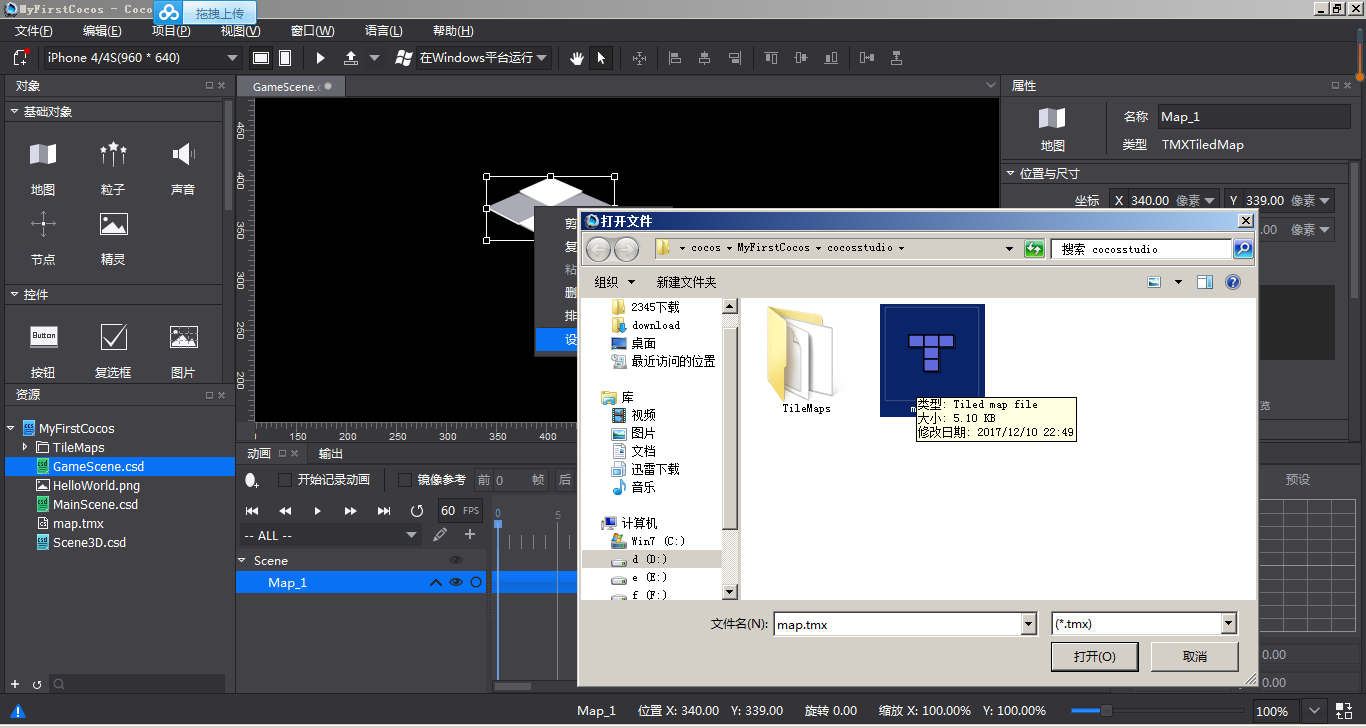This screenshot has width=1366, height=728.
Task: Jump to last frame in animation
Action: [384, 511]
